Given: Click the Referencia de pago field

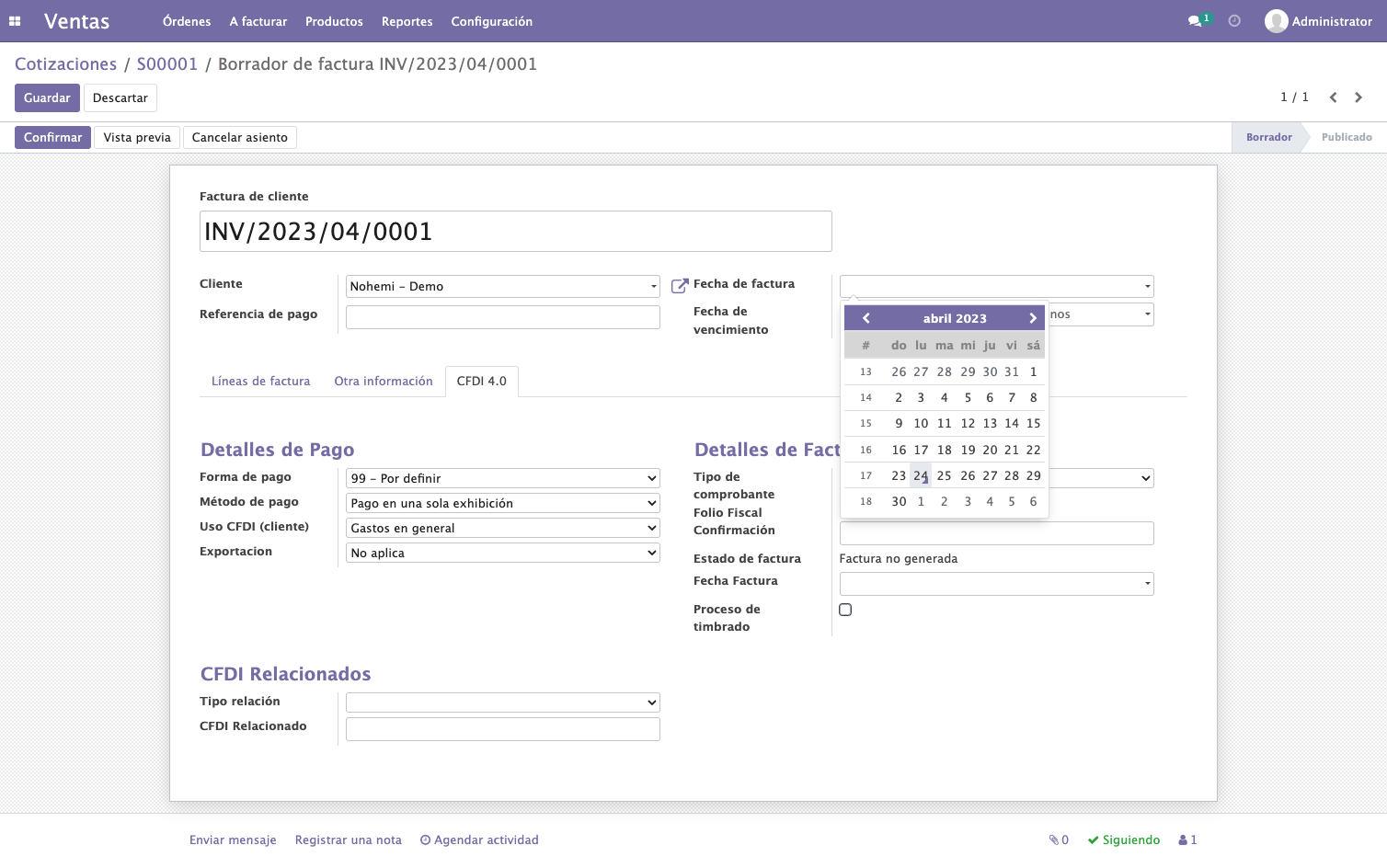Looking at the screenshot, I should pos(503,317).
